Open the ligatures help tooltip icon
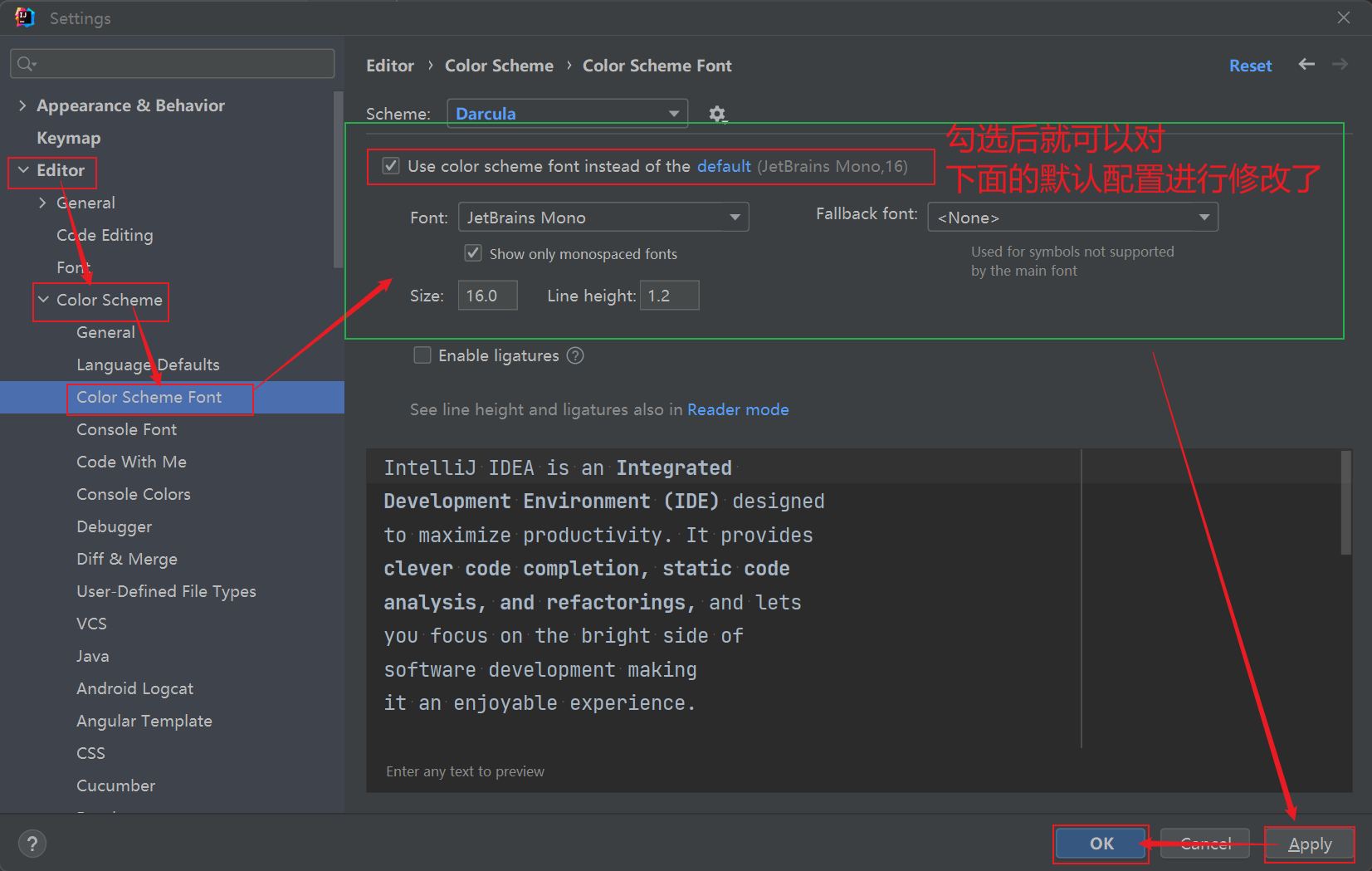Screen dimensions: 1372x871 [575, 355]
